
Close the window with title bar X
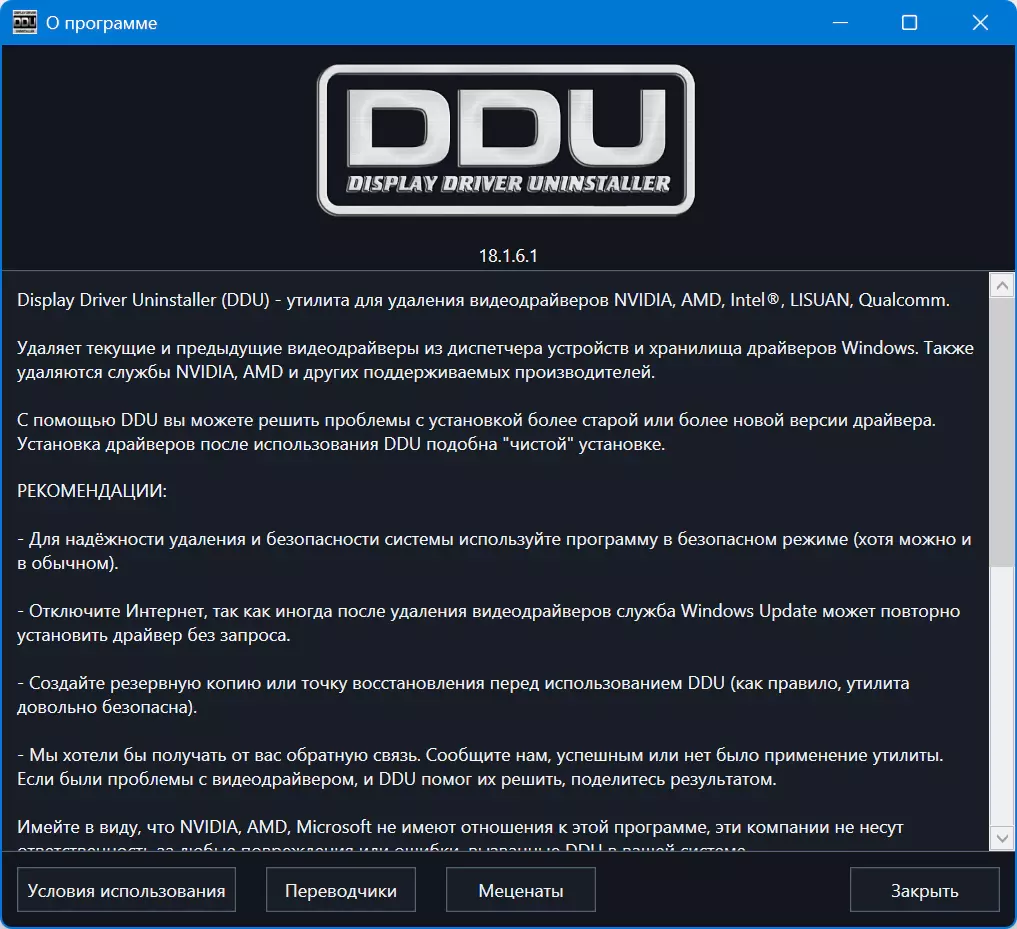click(x=980, y=23)
